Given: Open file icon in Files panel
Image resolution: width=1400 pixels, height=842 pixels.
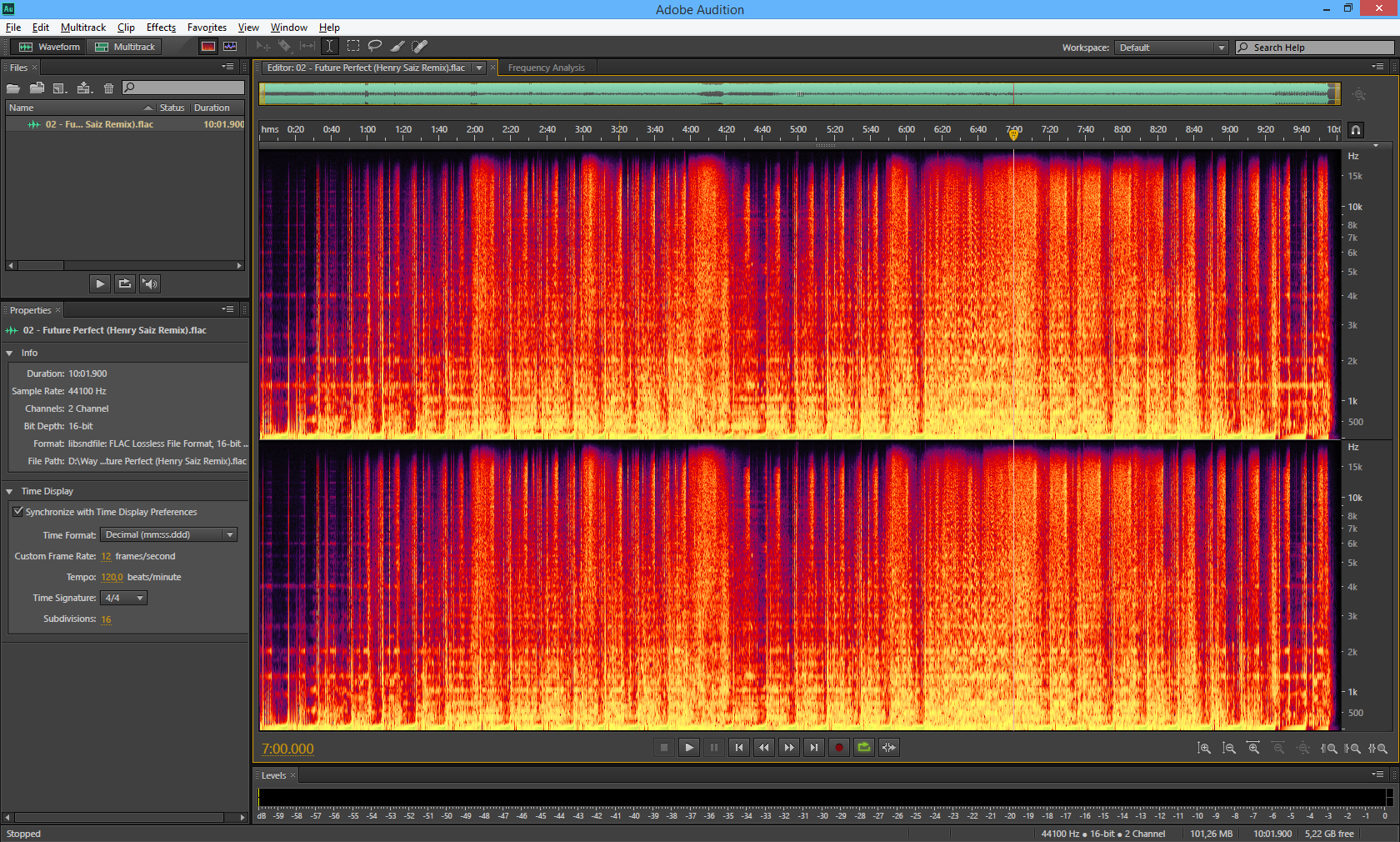Looking at the screenshot, I should coord(13,88).
